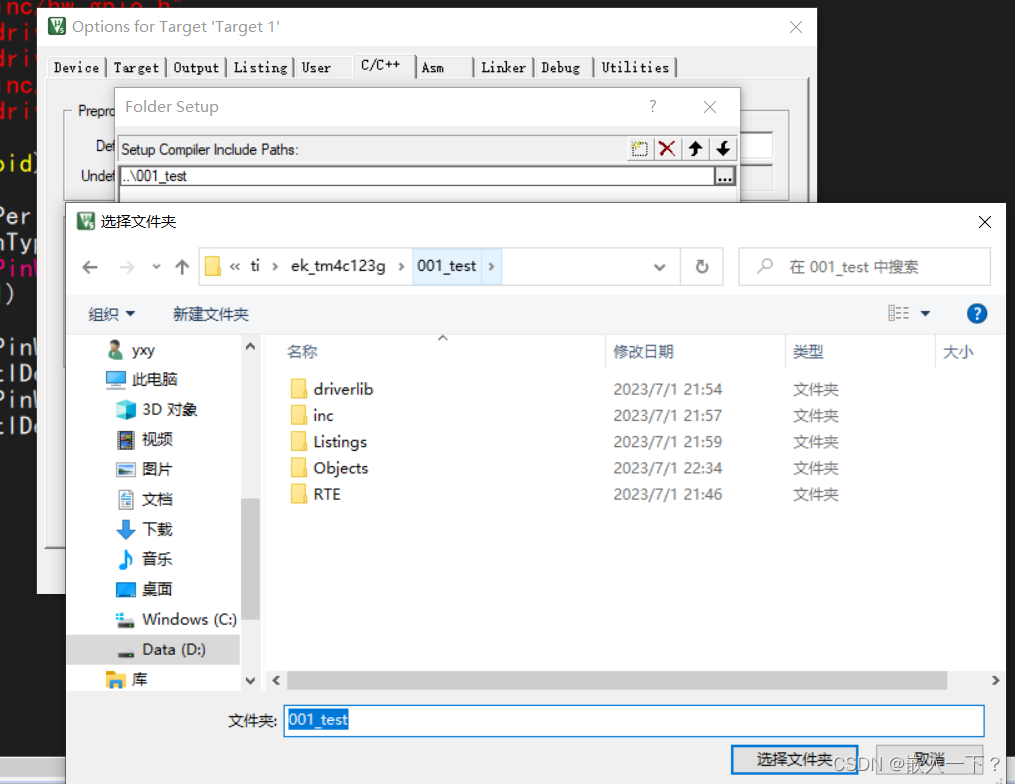Click the 文件夹 name input field
The image size is (1015, 784).
click(634, 721)
